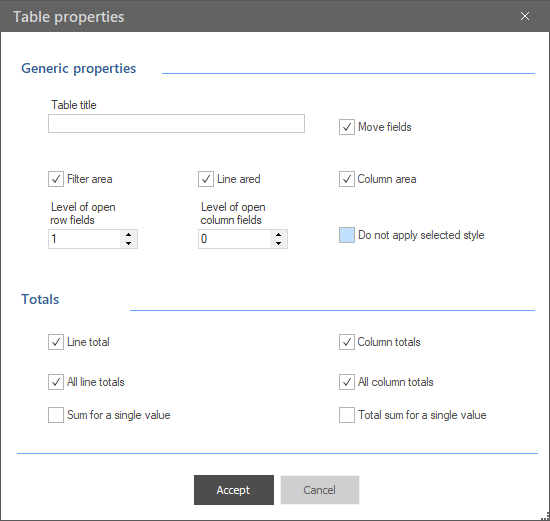Toggle the Column area checkbox
This screenshot has width=550, height=521.
pyautogui.click(x=347, y=179)
